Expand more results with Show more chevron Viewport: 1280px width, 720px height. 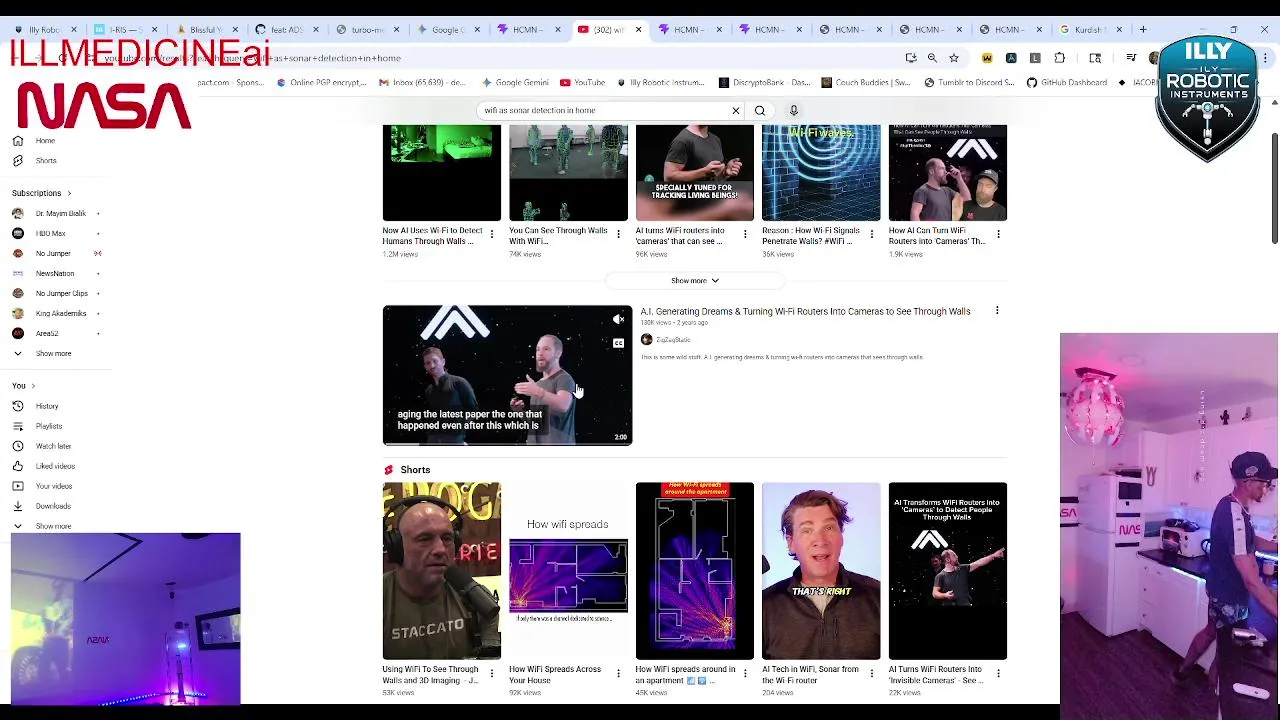pyautogui.click(x=695, y=281)
